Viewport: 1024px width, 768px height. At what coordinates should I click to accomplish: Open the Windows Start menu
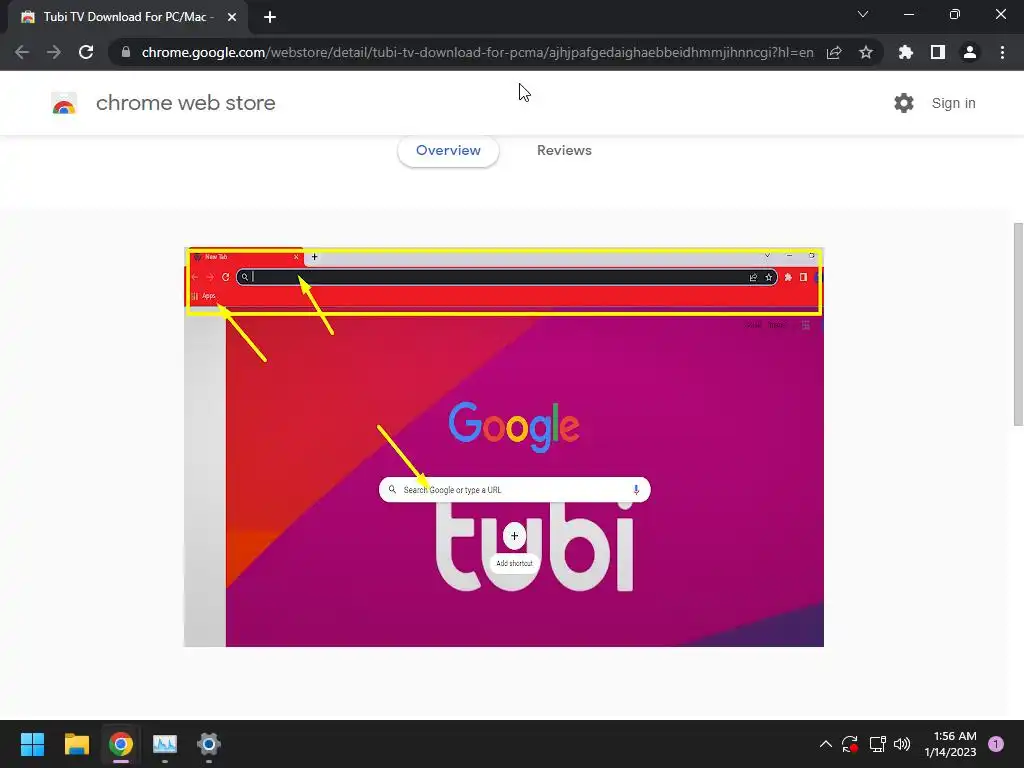pyautogui.click(x=32, y=744)
